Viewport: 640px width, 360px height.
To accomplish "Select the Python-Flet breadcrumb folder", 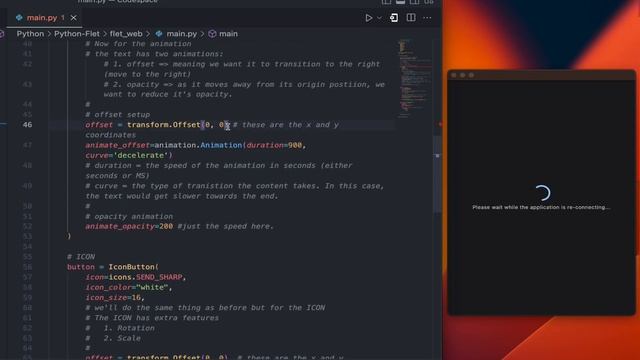I will [x=77, y=34].
